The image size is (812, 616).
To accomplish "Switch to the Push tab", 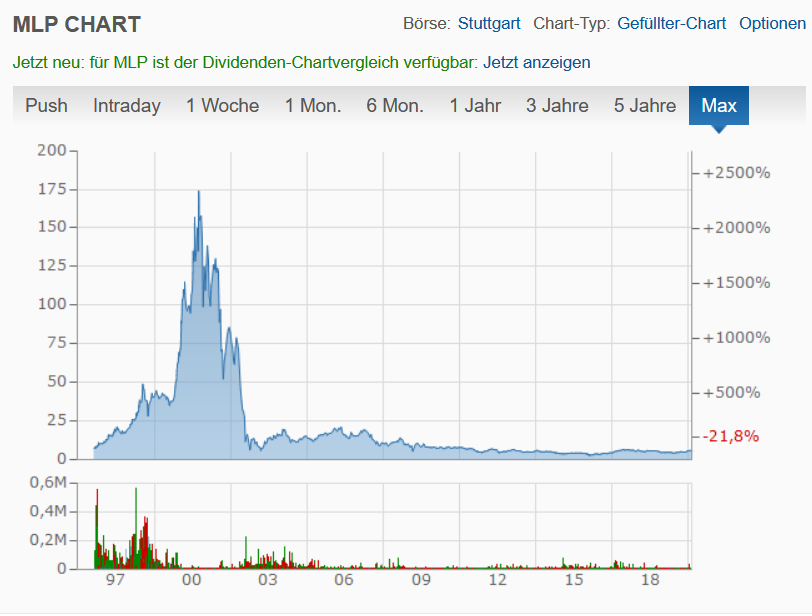I will [x=46, y=106].
